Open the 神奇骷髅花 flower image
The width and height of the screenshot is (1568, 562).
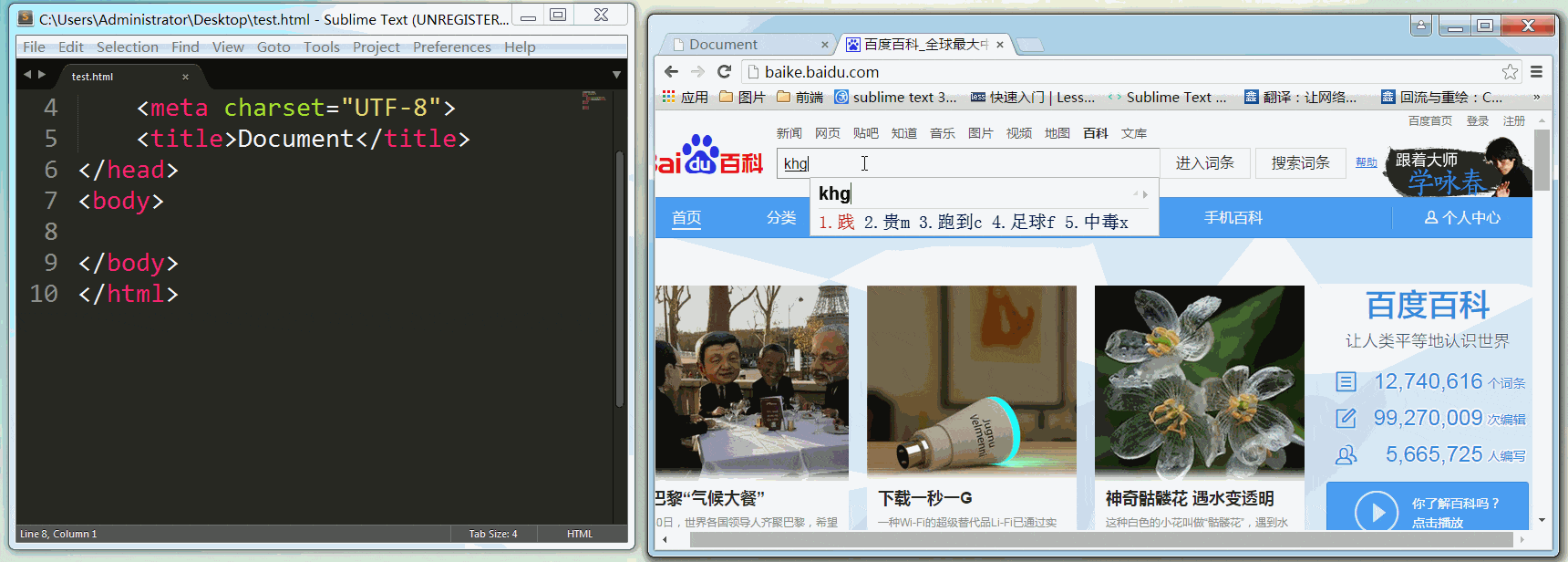pyautogui.click(x=1200, y=382)
